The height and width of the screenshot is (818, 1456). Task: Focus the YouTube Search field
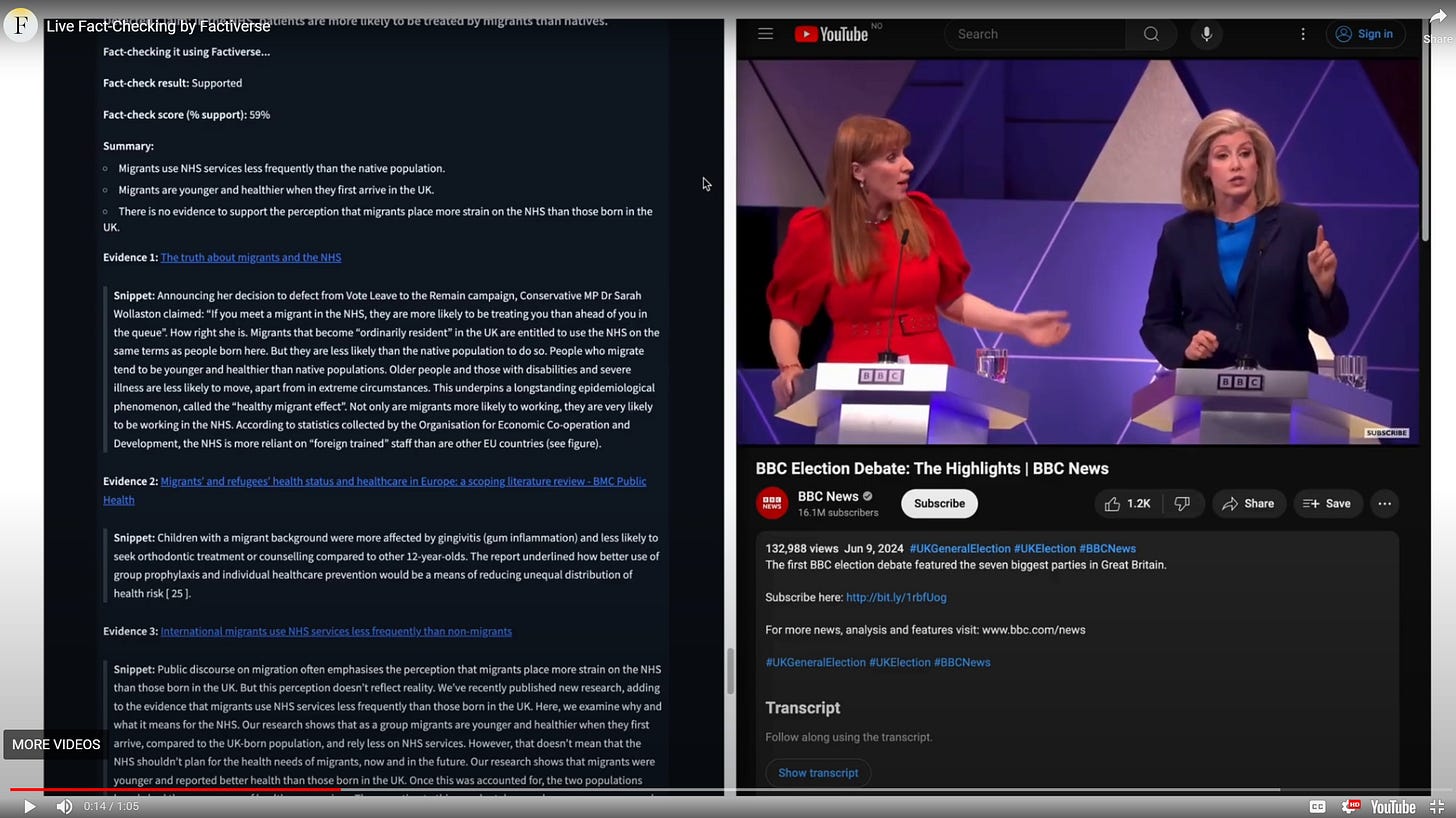pyautogui.click(x=1035, y=33)
